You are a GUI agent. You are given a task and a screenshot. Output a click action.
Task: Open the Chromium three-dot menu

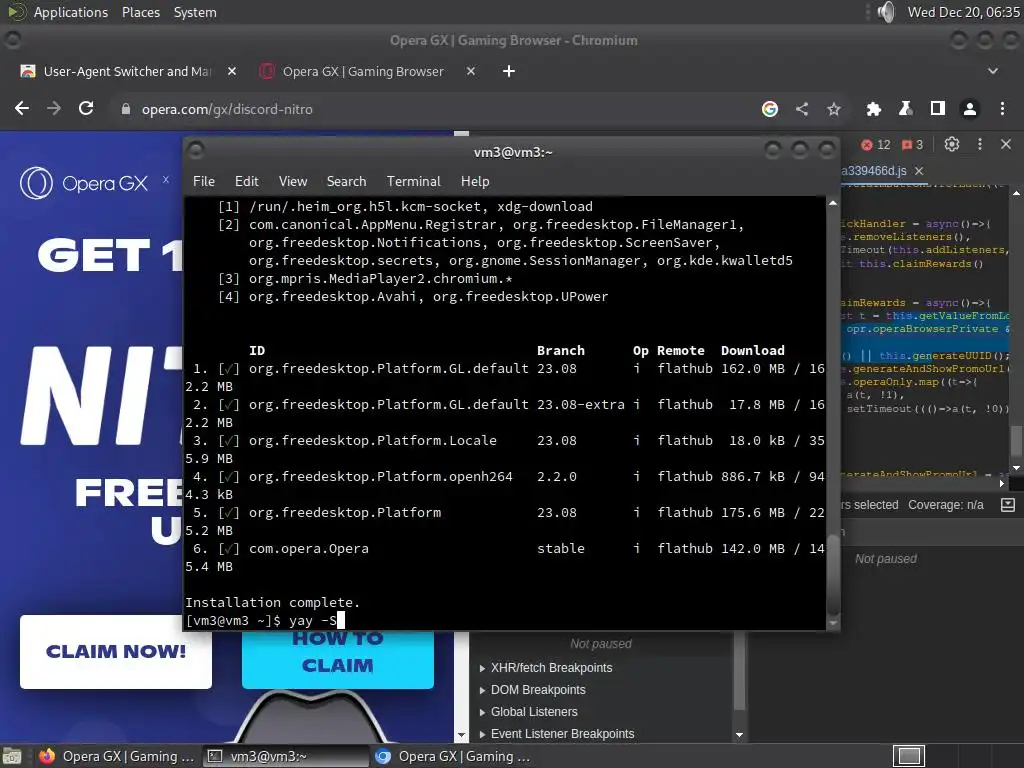tap(1002, 109)
